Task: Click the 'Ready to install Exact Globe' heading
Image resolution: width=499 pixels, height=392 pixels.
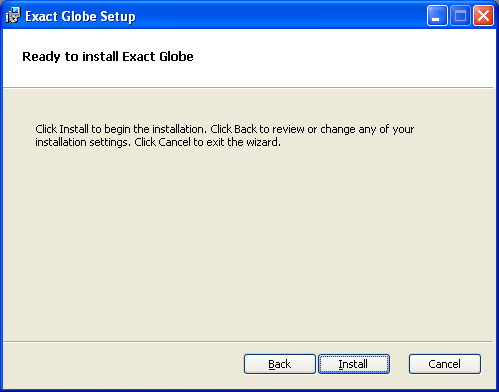Action: coord(108,57)
